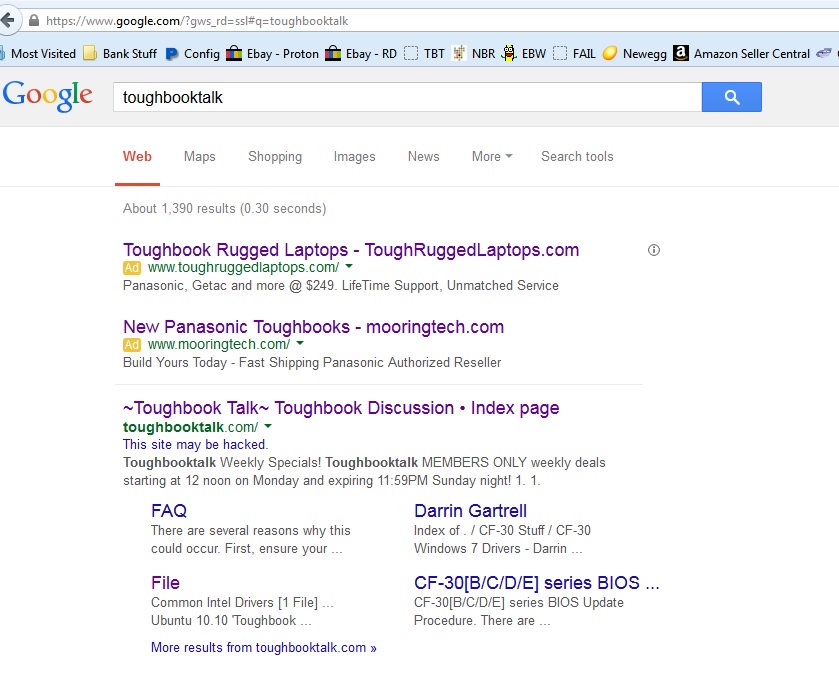Click the Google logo

pyautogui.click(x=48, y=96)
